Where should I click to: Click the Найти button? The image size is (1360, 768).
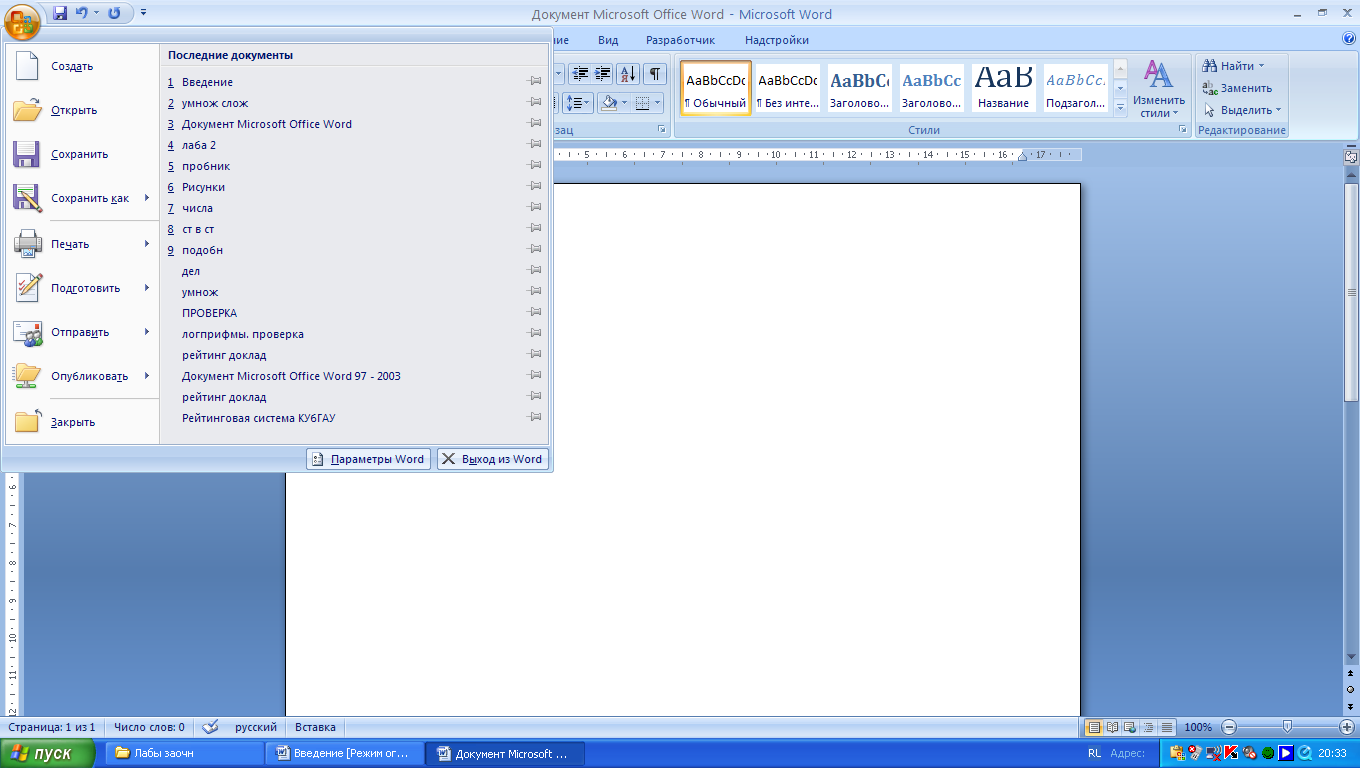coord(1235,66)
